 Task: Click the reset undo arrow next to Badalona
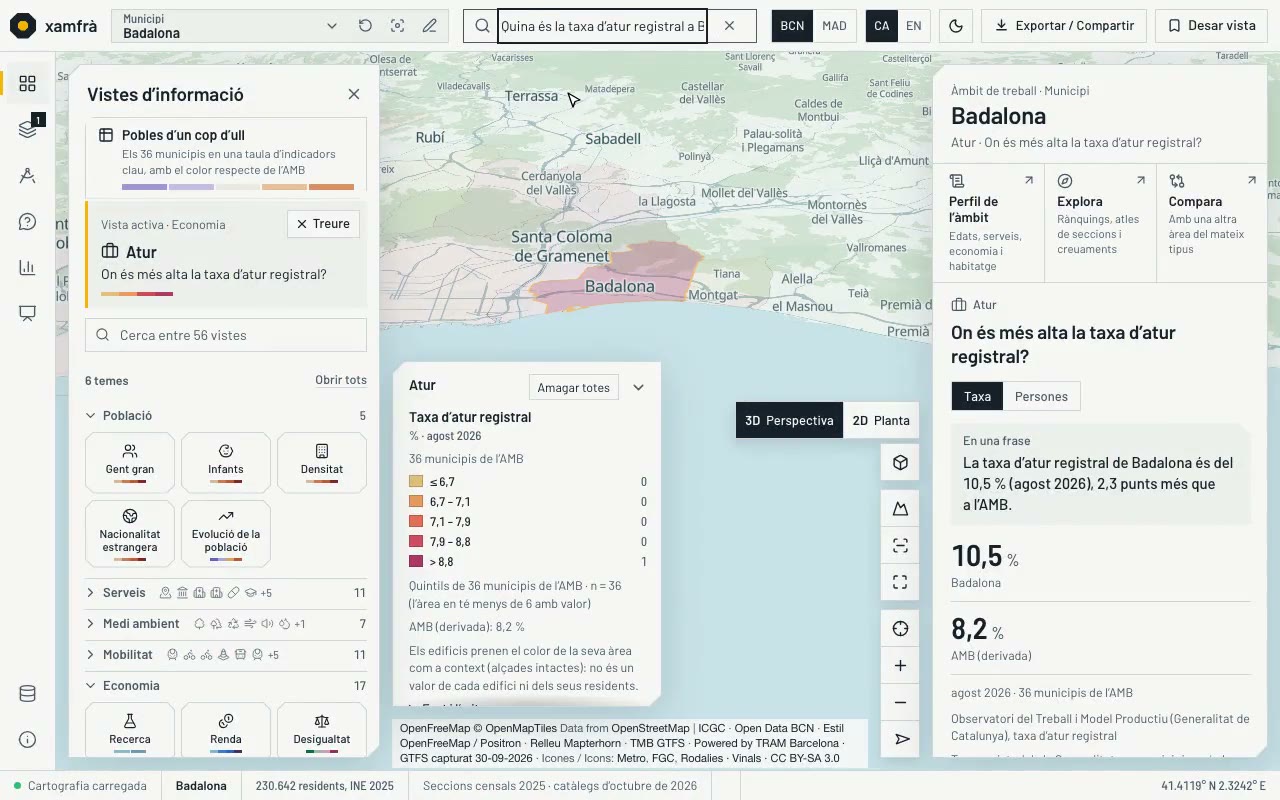coord(365,26)
